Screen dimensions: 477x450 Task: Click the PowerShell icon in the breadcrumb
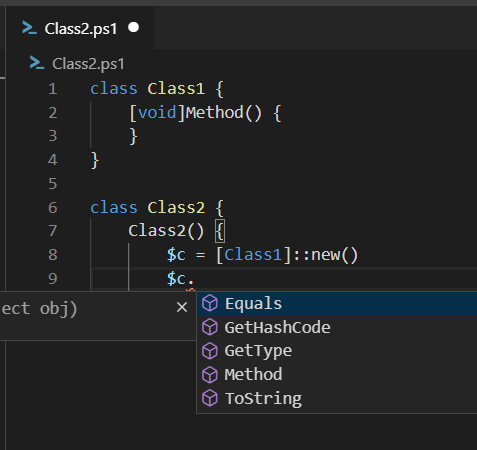click(x=37, y=63)
